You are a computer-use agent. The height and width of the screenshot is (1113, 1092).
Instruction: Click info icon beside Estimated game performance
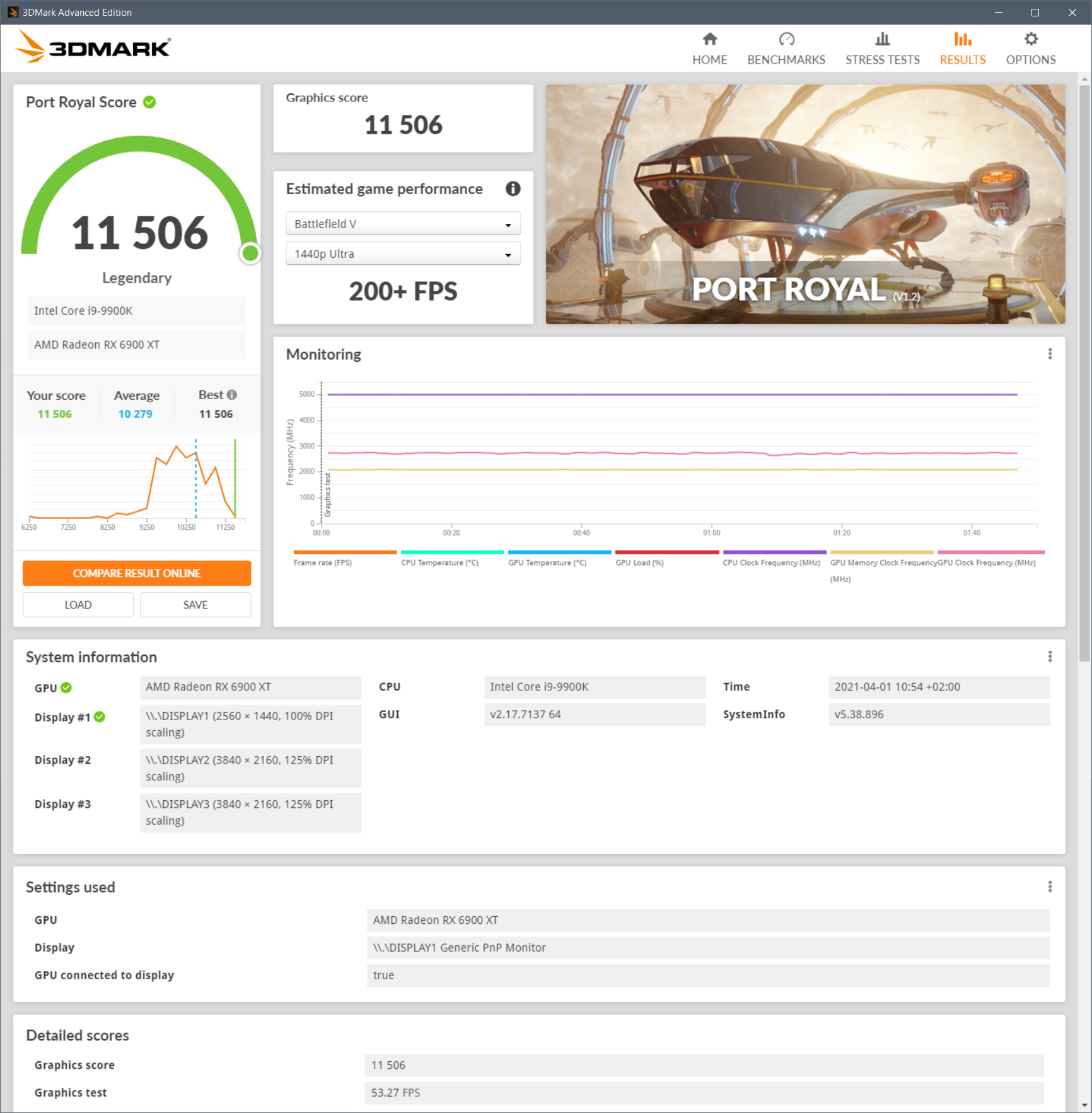pyautogui.click(x=513, y=189)
